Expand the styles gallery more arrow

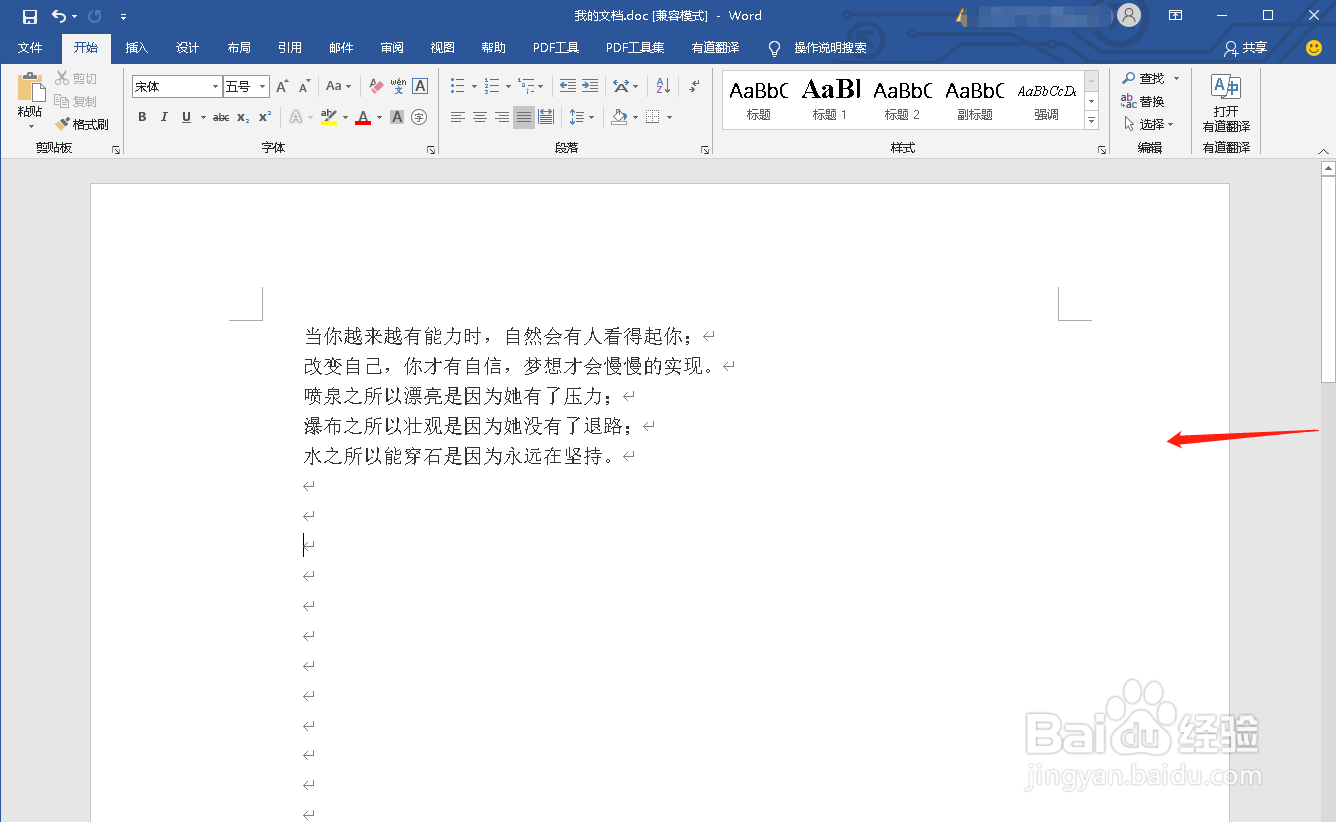click(x=1091, y=121)
